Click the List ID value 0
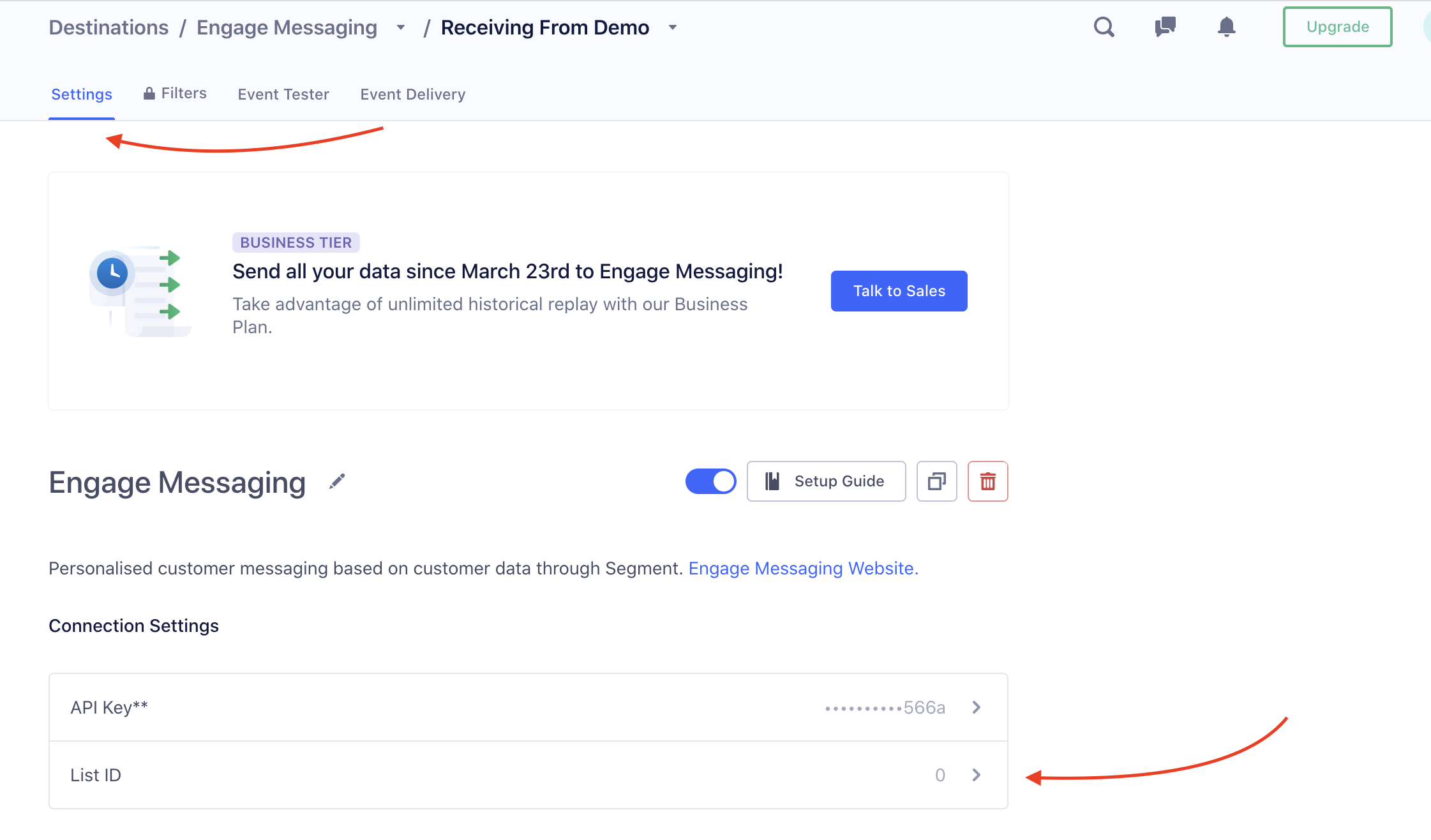The image size is (1431, 840). [x=940, y=775]
